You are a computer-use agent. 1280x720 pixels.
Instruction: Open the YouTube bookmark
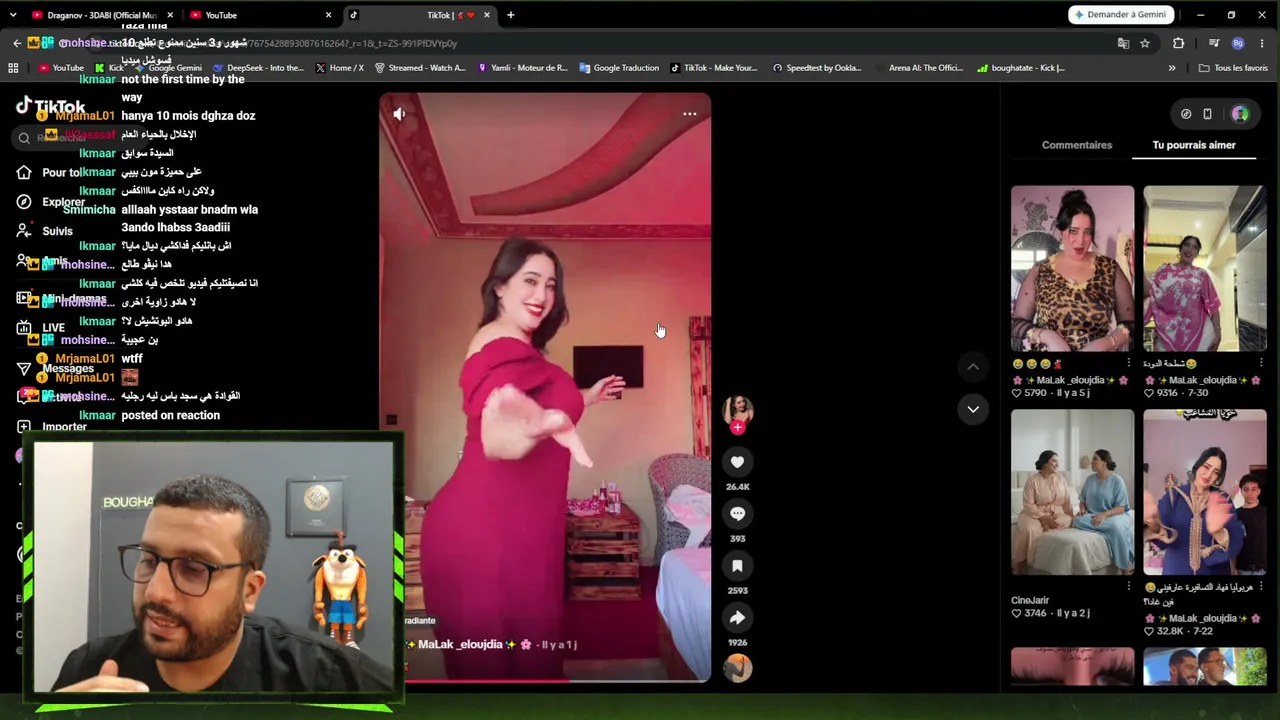coord(61,68)
